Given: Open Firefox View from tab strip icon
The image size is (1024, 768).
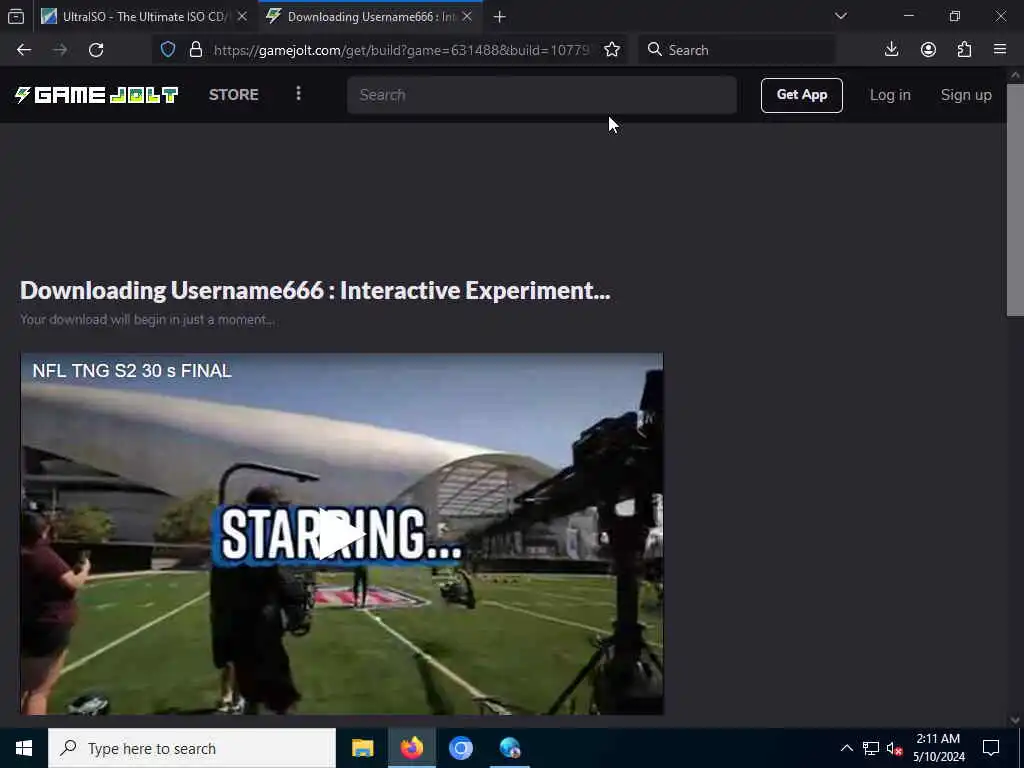Looking at the screenshot, I should [x=16, y=17].
